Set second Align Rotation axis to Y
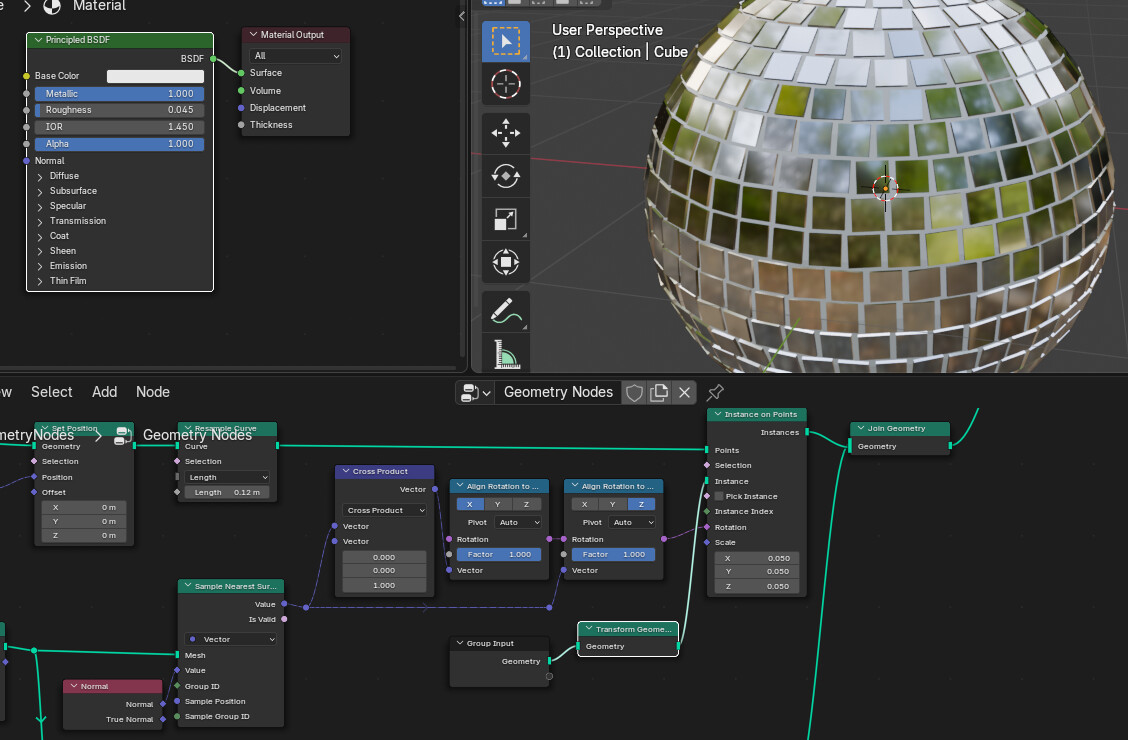This screenshot has width=1128, height=740. (x=613, y=504)
